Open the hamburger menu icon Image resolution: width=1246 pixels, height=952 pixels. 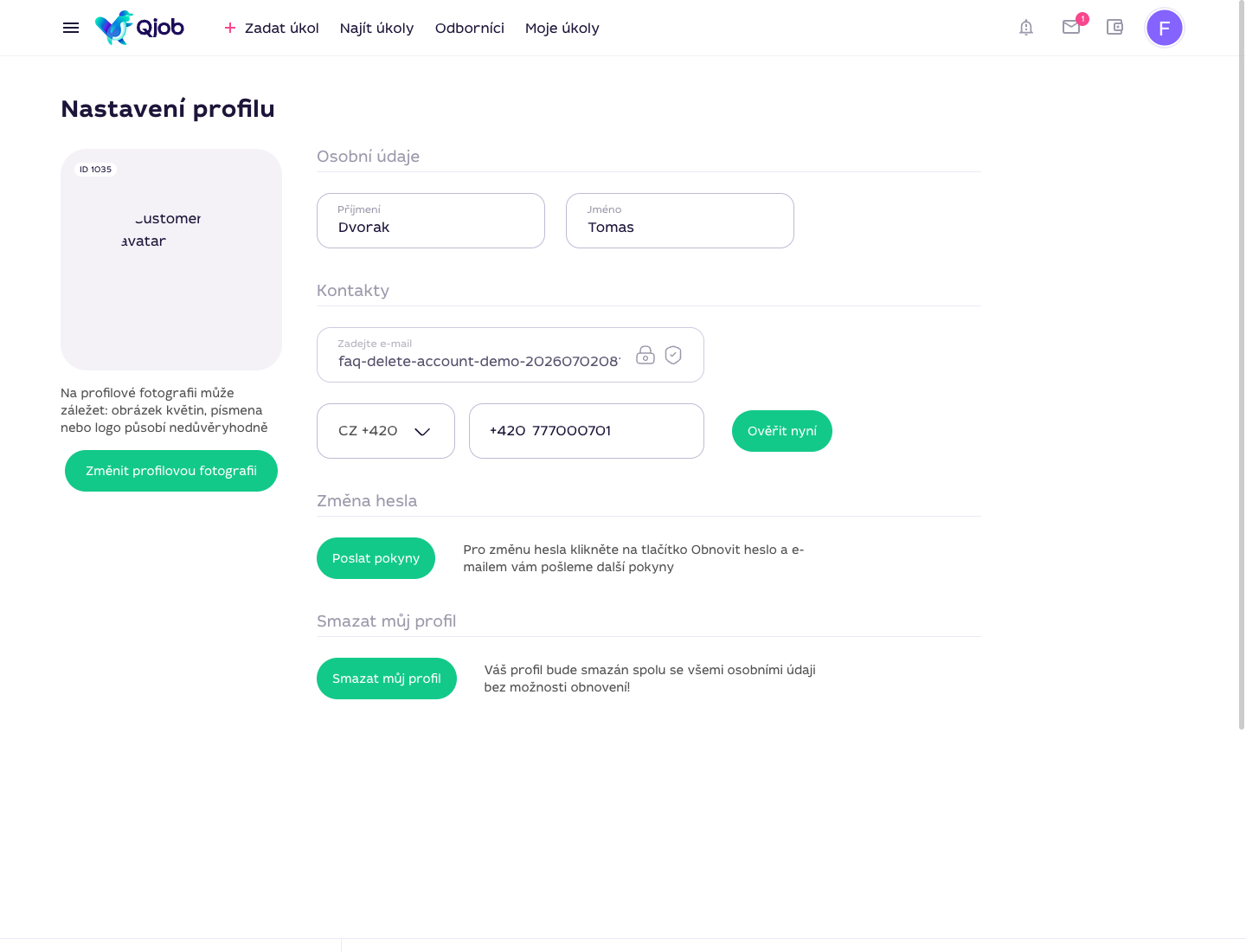[71, 28]
